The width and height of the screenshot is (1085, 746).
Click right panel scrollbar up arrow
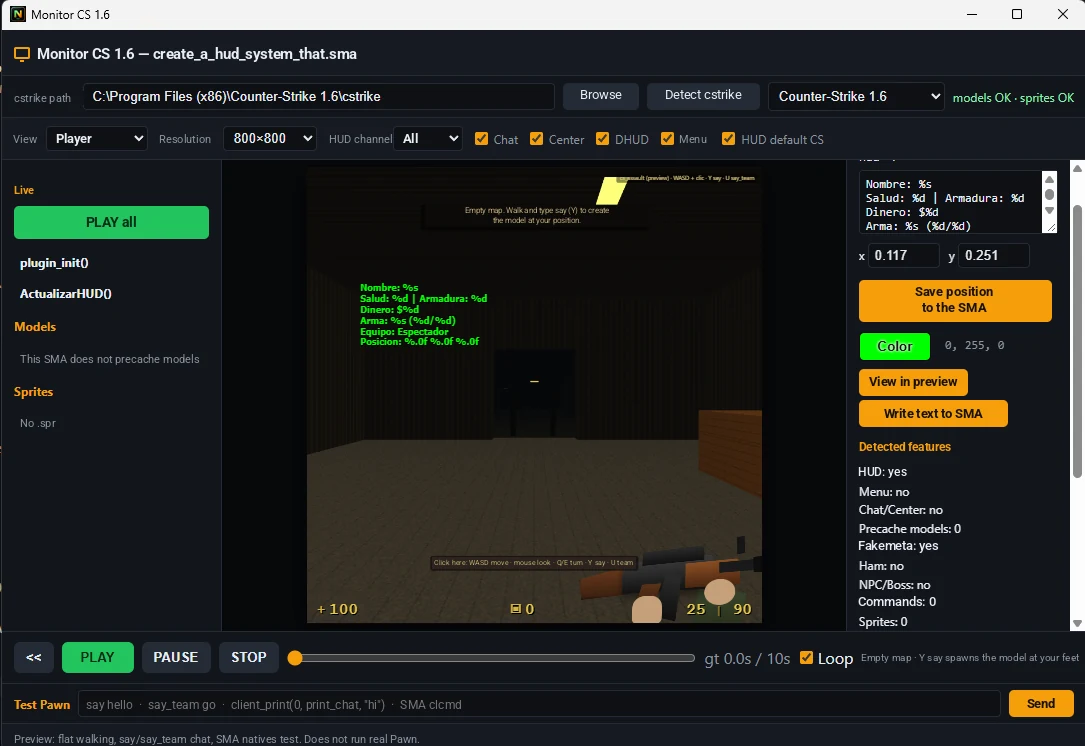(x=1077, y=168)
